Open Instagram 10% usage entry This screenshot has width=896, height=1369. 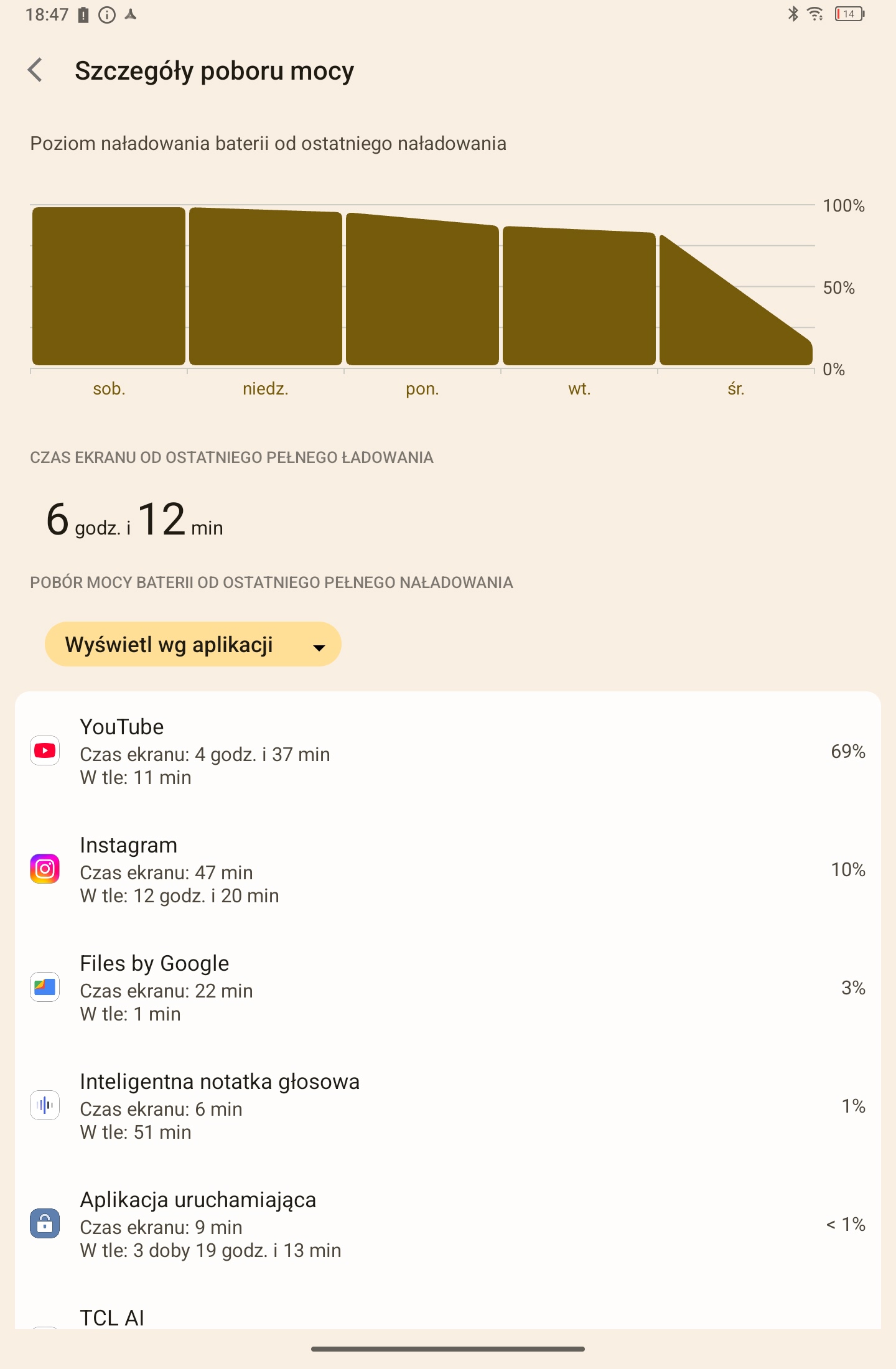coord(448,869)
